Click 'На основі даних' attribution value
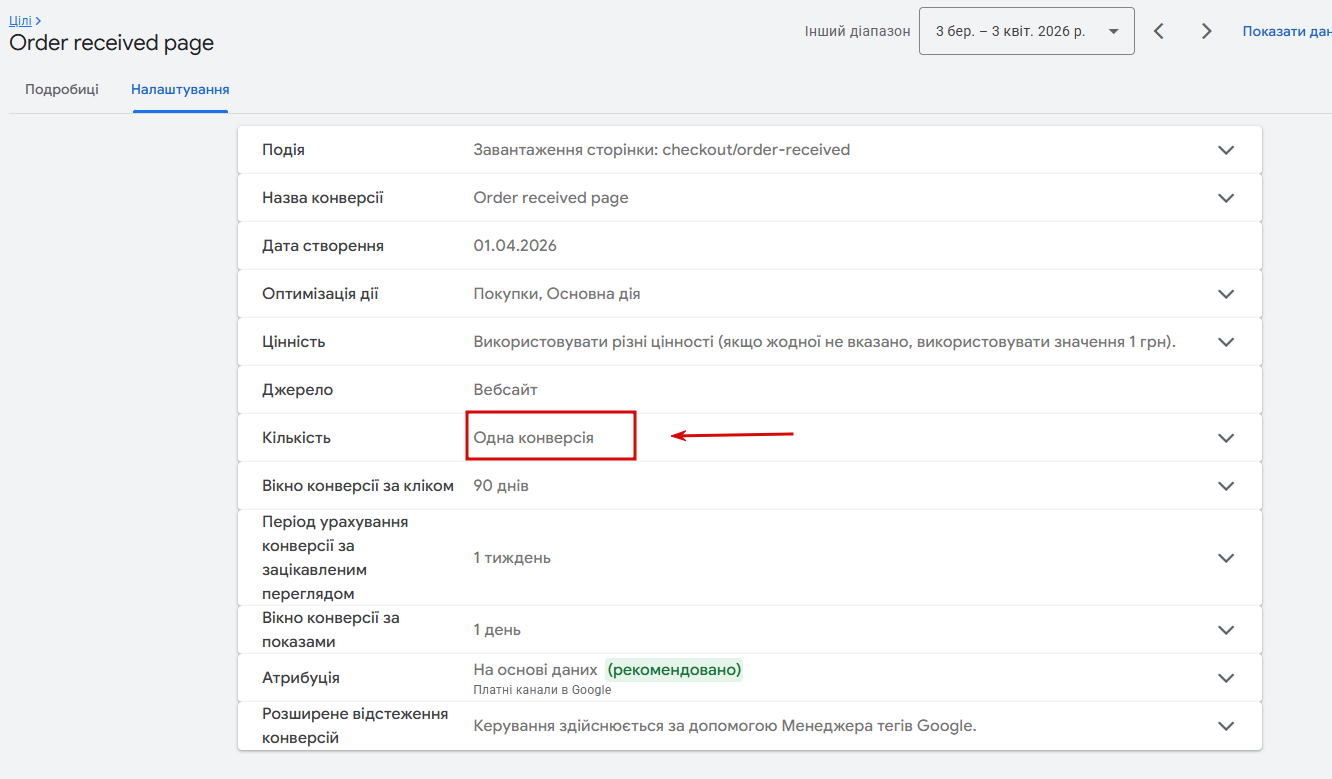Screen dimensions: 1332x779 pos(535,670)
